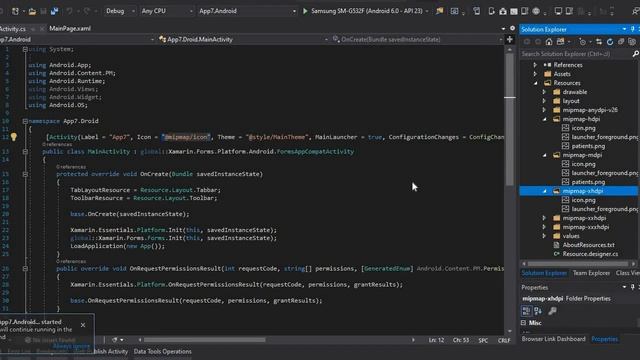Click the CRLF line ending indicator

tap(504, 340)
